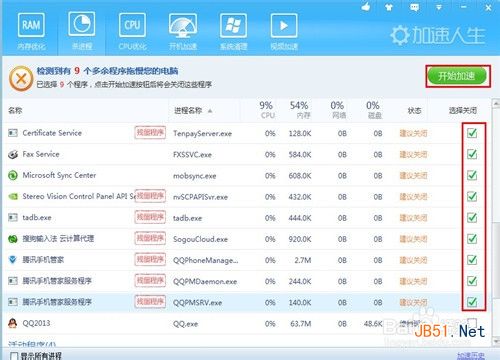The height and width of the screenshot is (360, 500).
Task: Open the acceleration history link
Action: (471, 356)
